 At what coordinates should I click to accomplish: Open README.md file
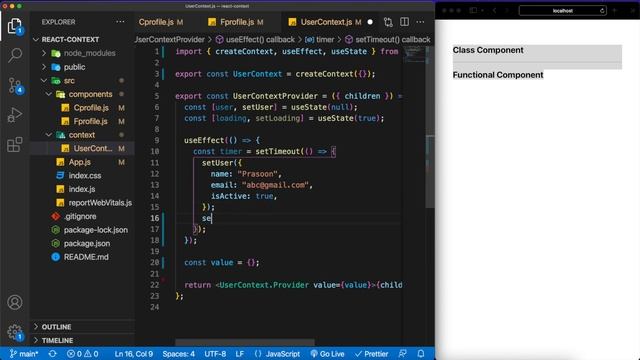[x=86, y=257]
